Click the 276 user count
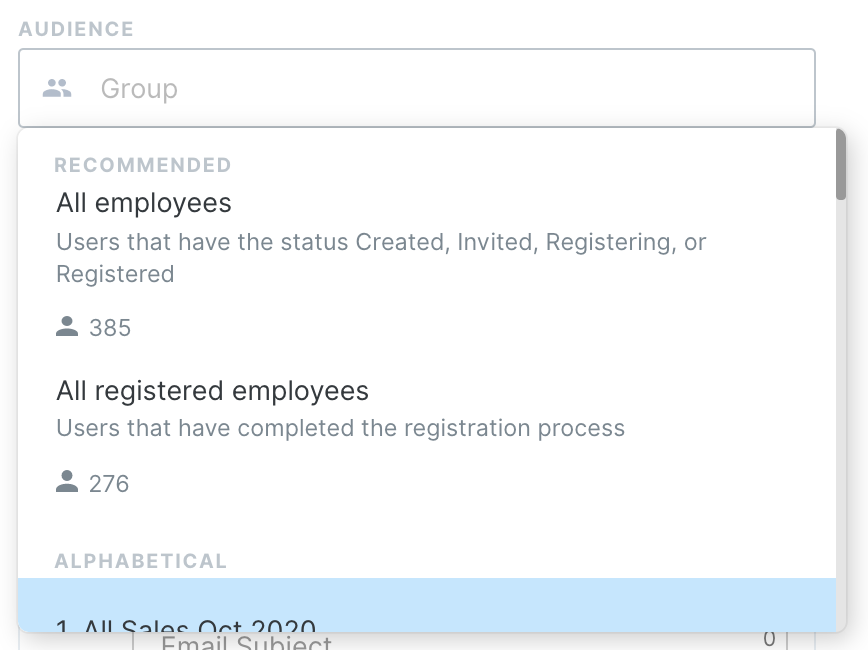This screenshot has width=868, height=650. tap(109, 484)
